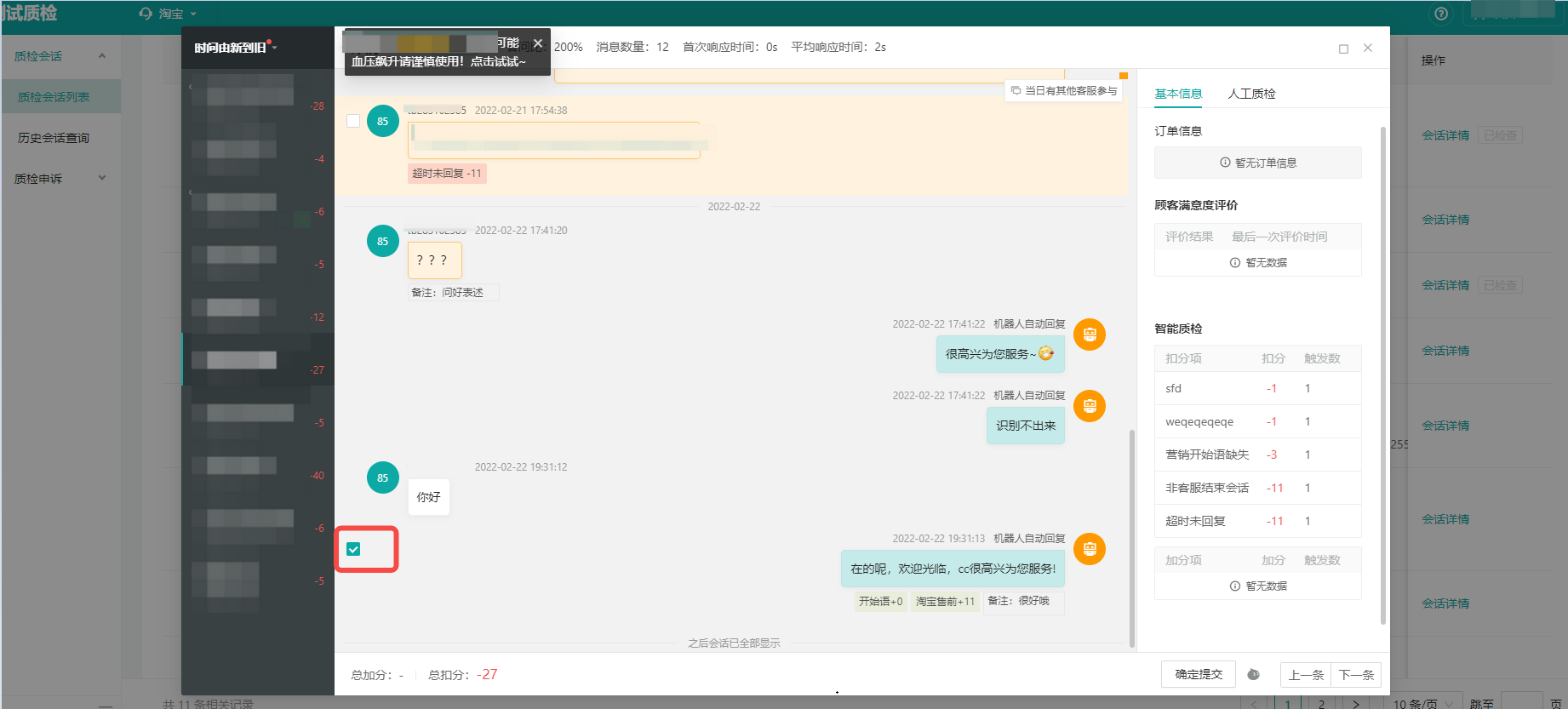Click the orange marker at chat top-right corner

1124,76
